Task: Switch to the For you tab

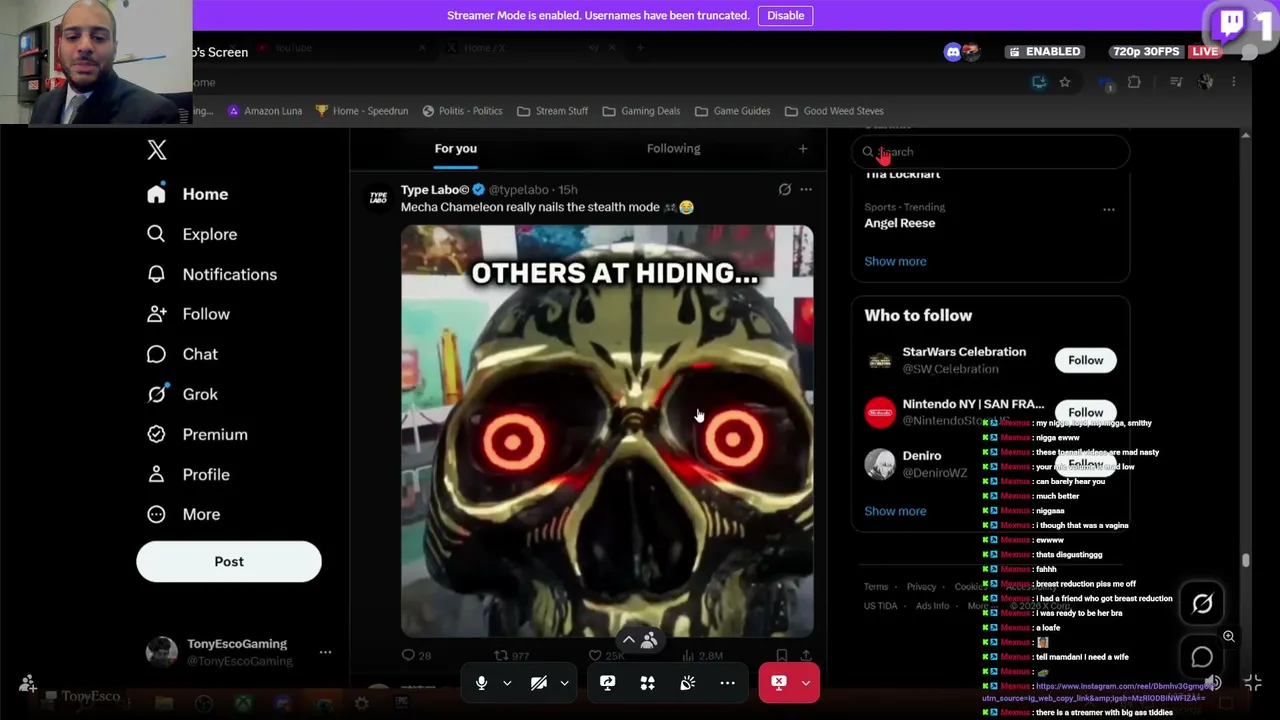Action: [x=455, y=148]
